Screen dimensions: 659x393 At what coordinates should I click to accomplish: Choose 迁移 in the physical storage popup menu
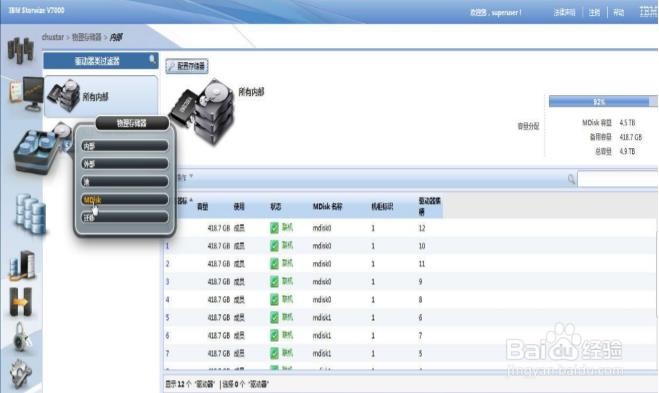pyautogui.click(x=125, y=217)
